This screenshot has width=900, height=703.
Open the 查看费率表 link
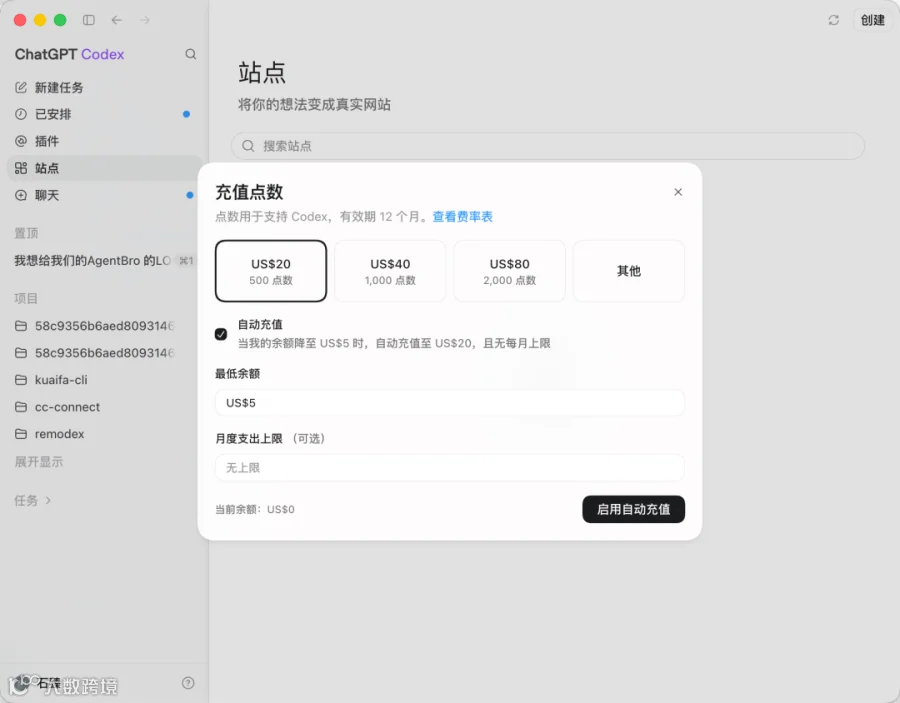(x=463, y=217)
